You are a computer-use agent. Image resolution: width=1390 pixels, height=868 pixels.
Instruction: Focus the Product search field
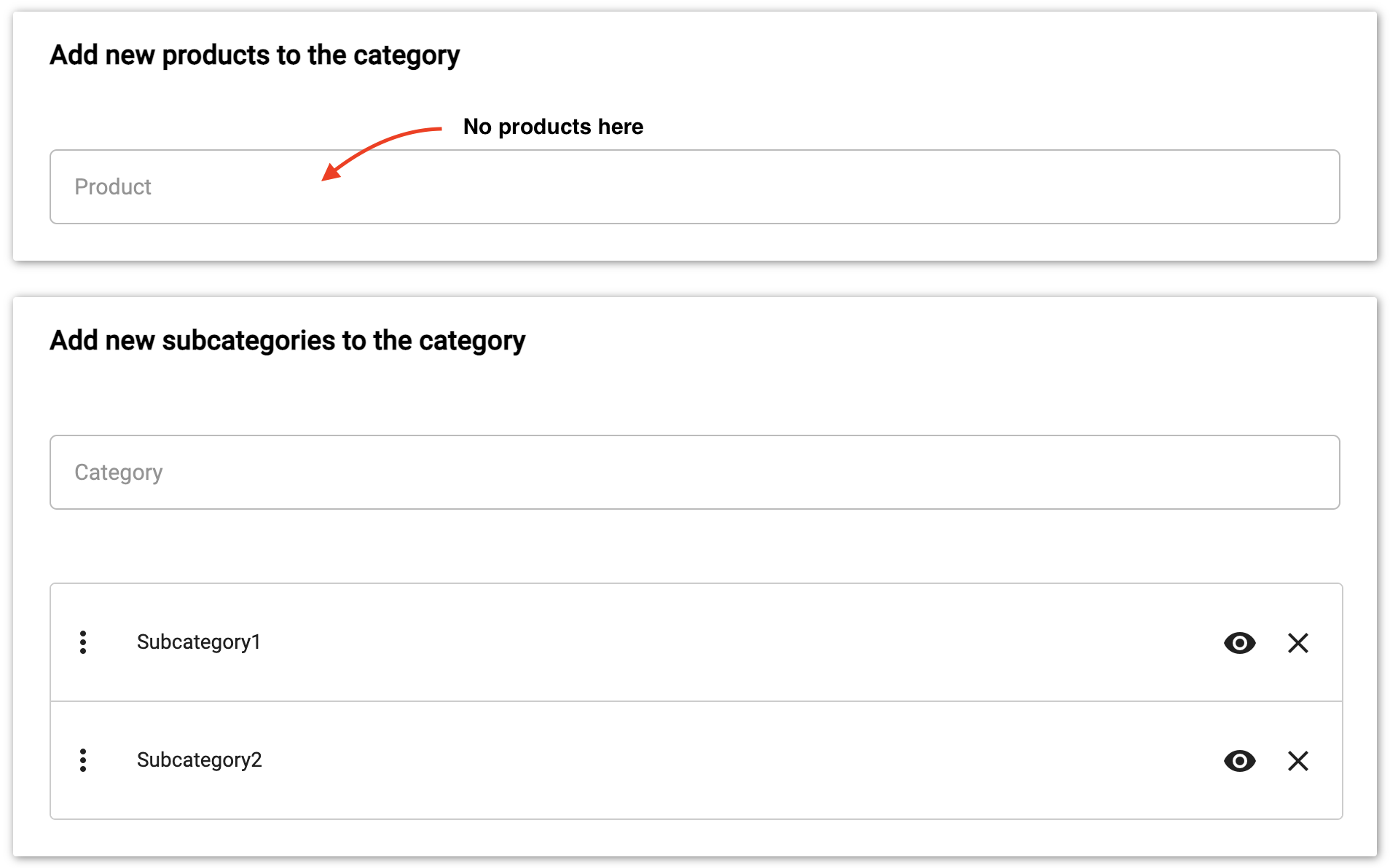point(694,187)
